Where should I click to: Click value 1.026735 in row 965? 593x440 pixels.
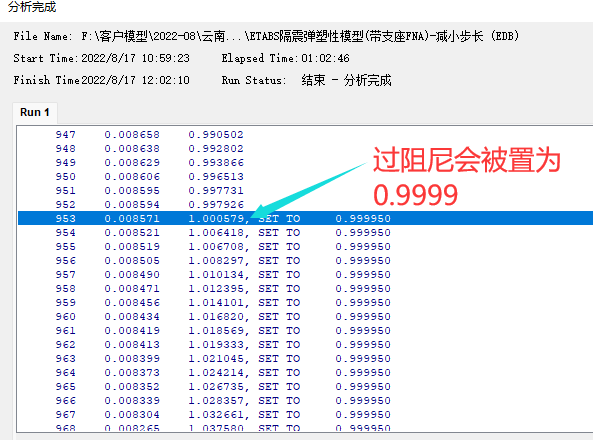coord(216,387)
